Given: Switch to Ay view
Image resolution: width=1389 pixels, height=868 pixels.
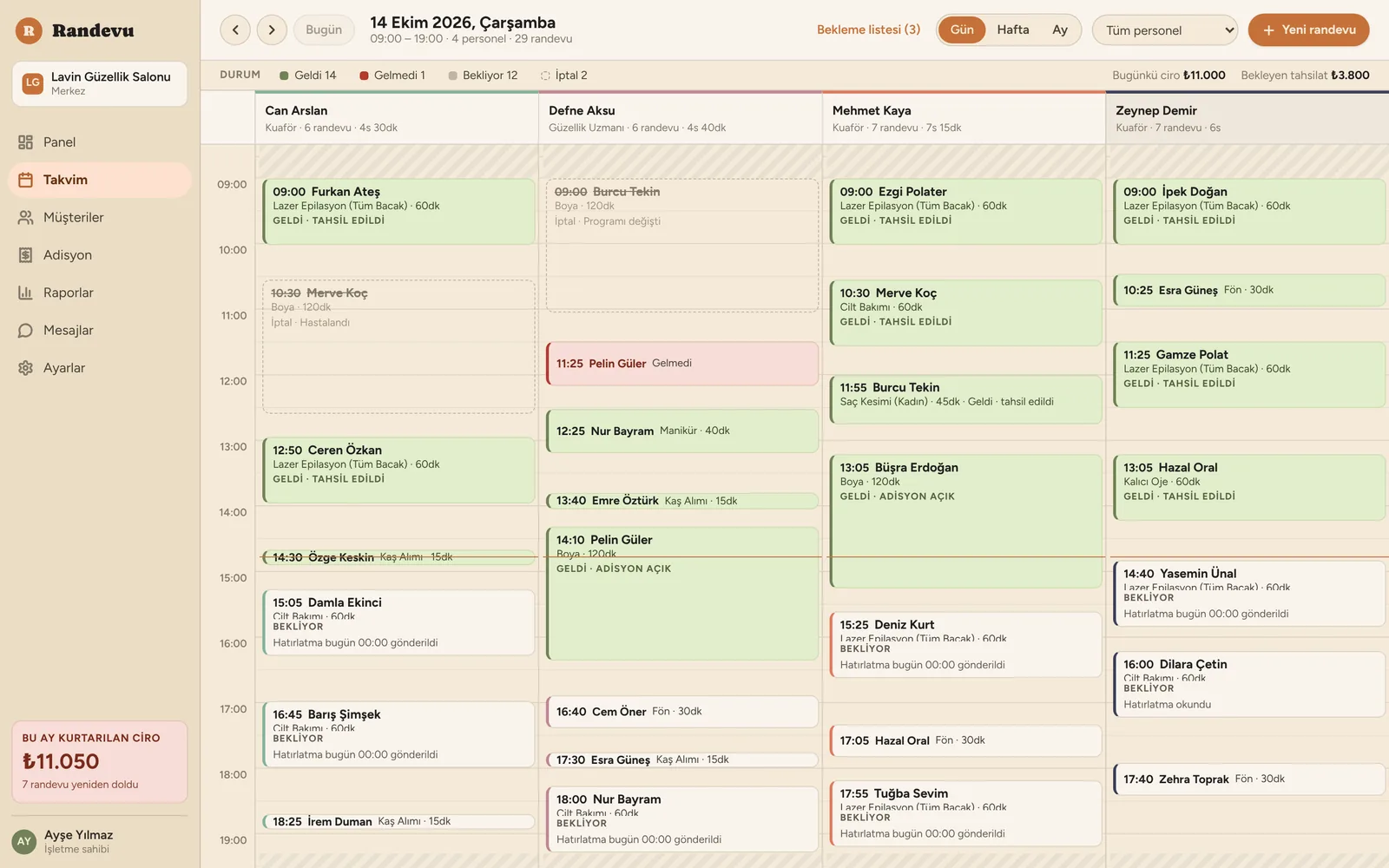Looking at the screenshot, I should tap(1060, 30).
